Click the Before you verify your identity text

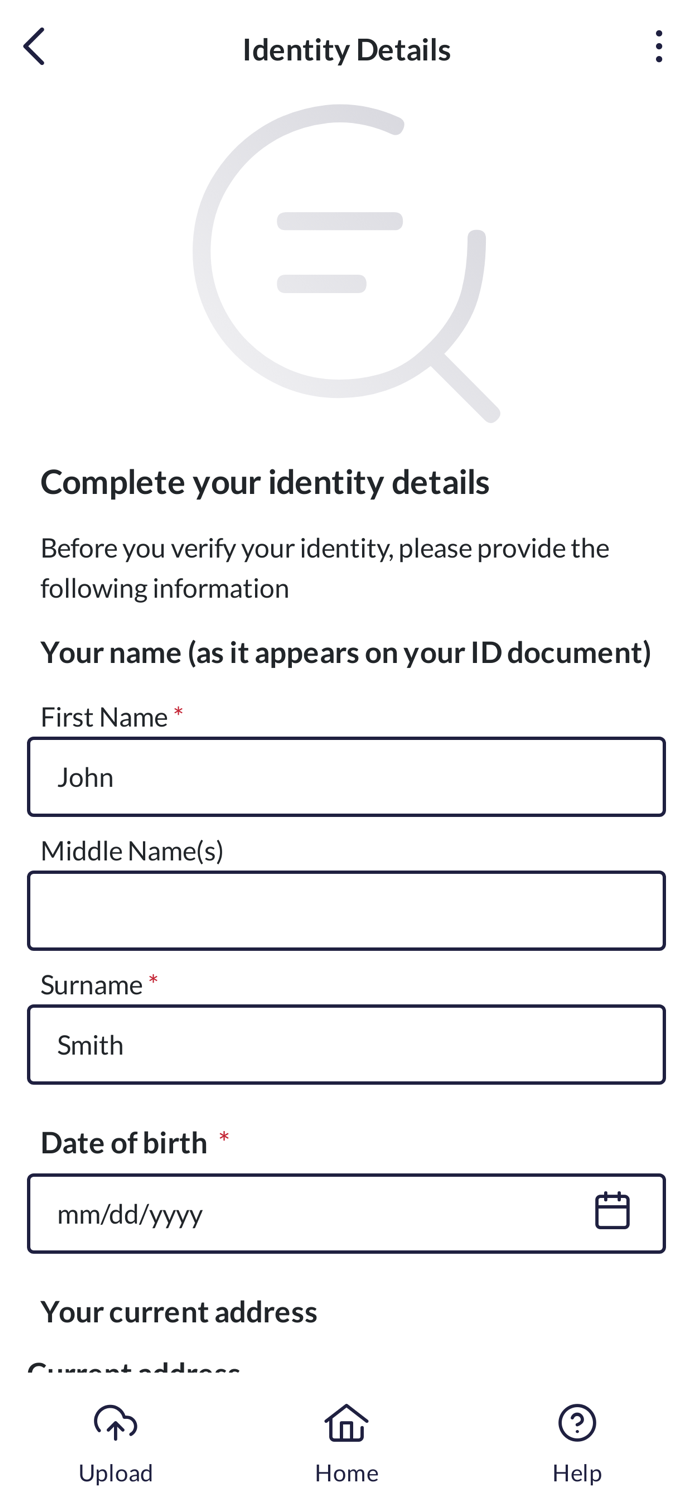325,568
